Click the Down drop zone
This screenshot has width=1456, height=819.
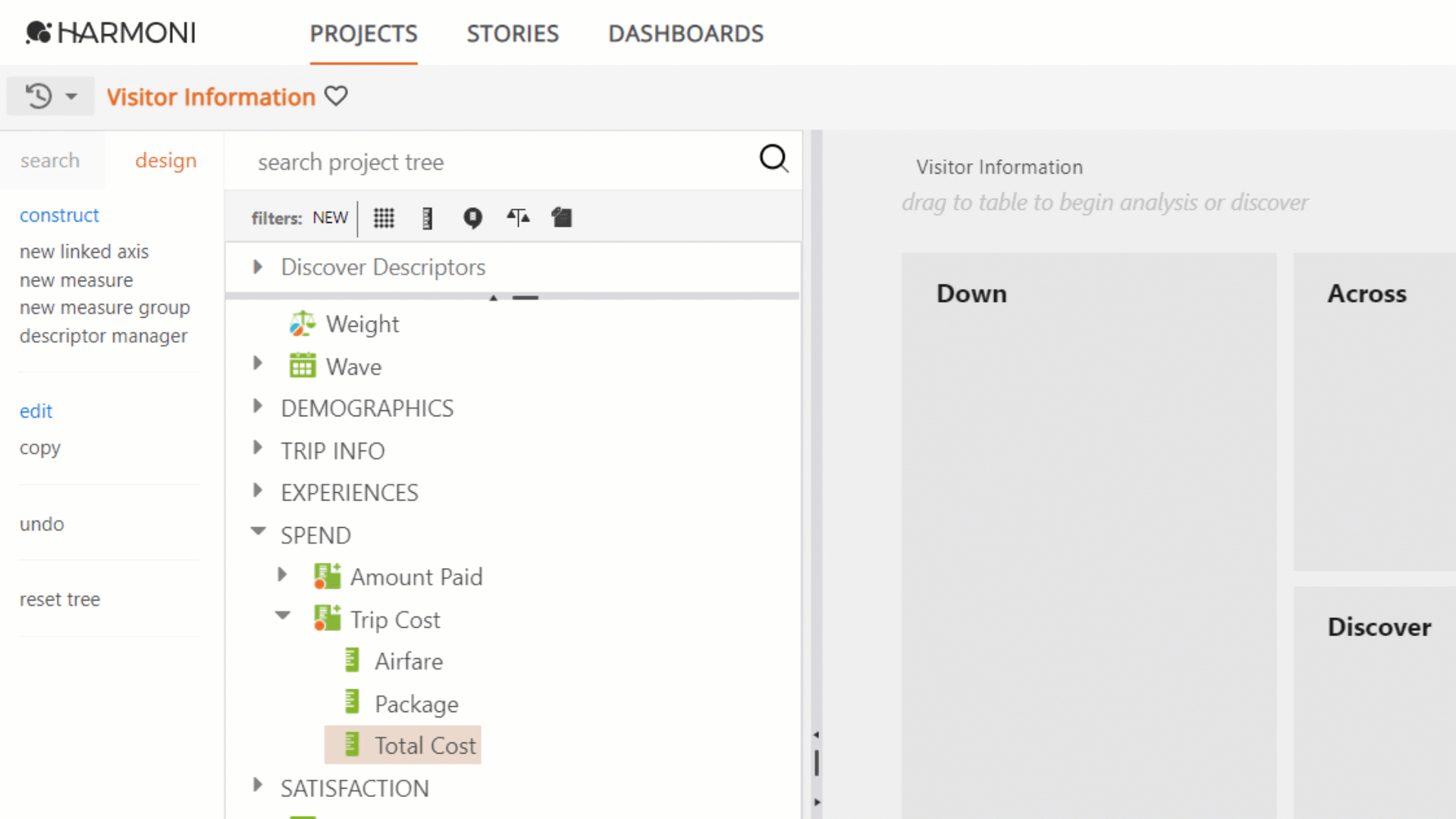pos(1089,535)
